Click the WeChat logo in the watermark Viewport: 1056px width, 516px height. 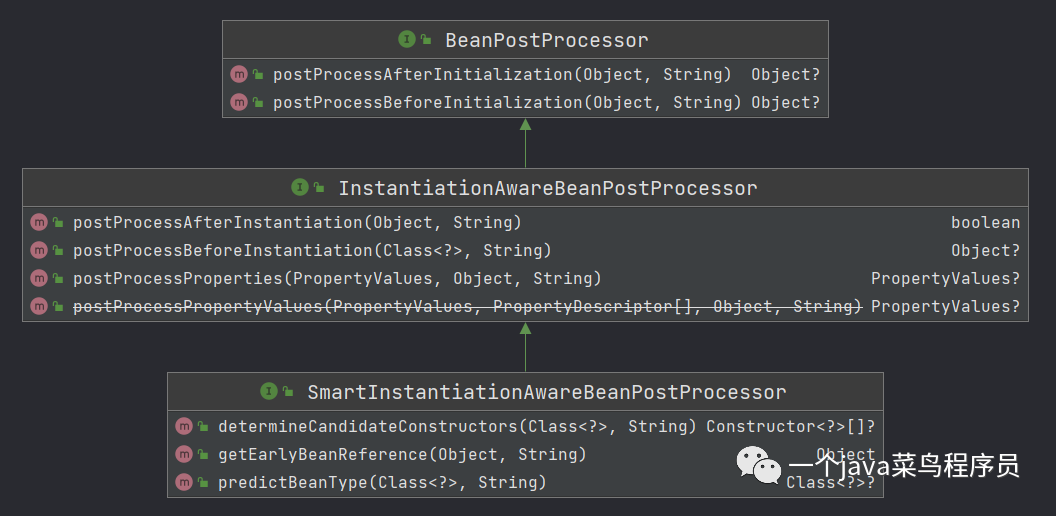tap(758, 465)
